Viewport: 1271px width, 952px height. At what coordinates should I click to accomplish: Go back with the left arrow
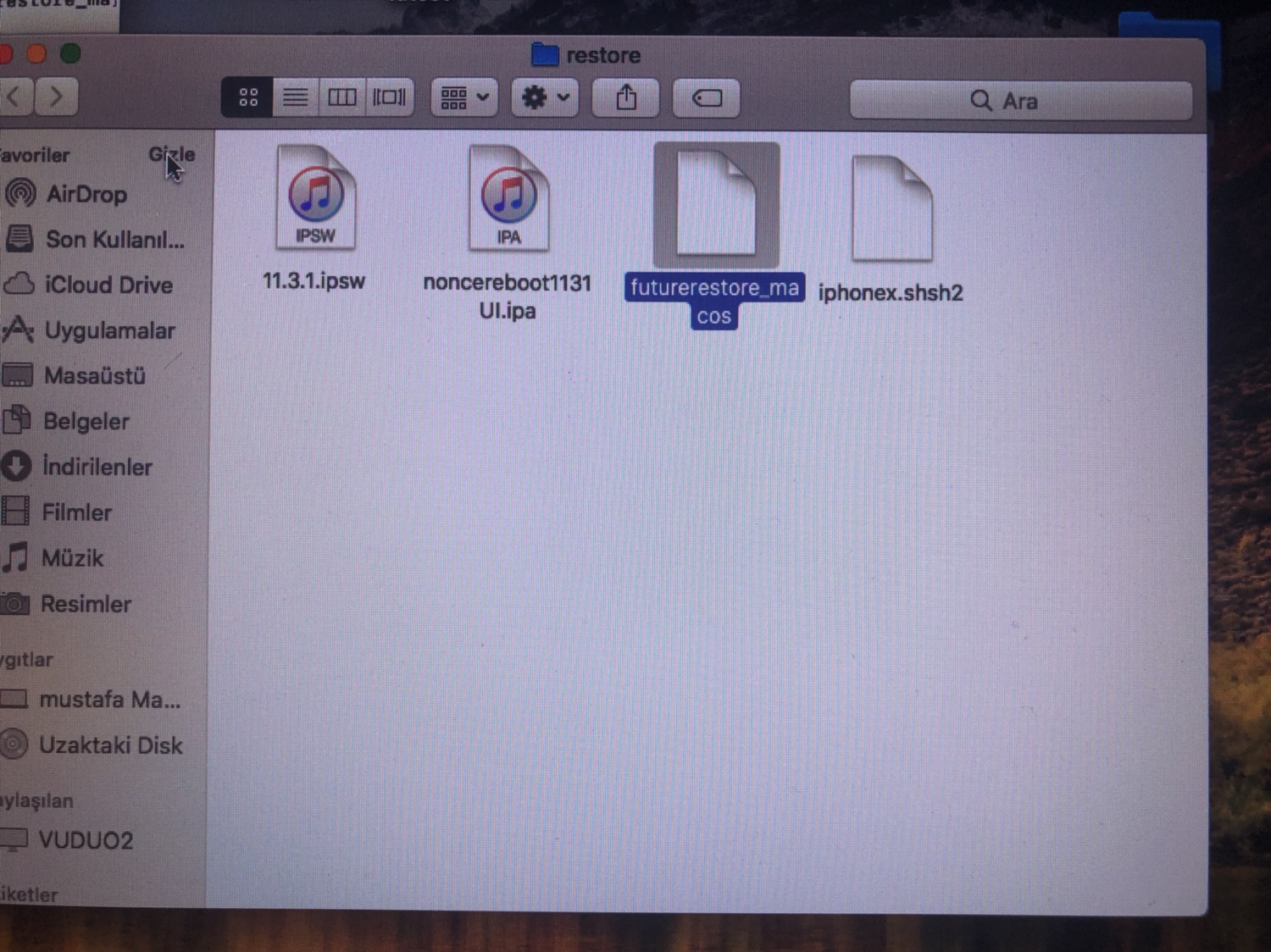coord(14,97)
